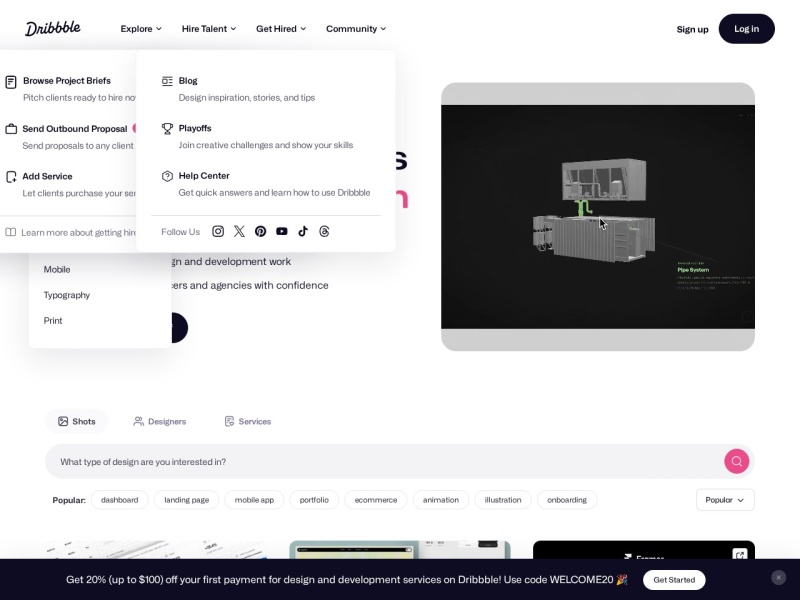Select the animation popular tag
The image size is (800, 600).
coord(441,500)
